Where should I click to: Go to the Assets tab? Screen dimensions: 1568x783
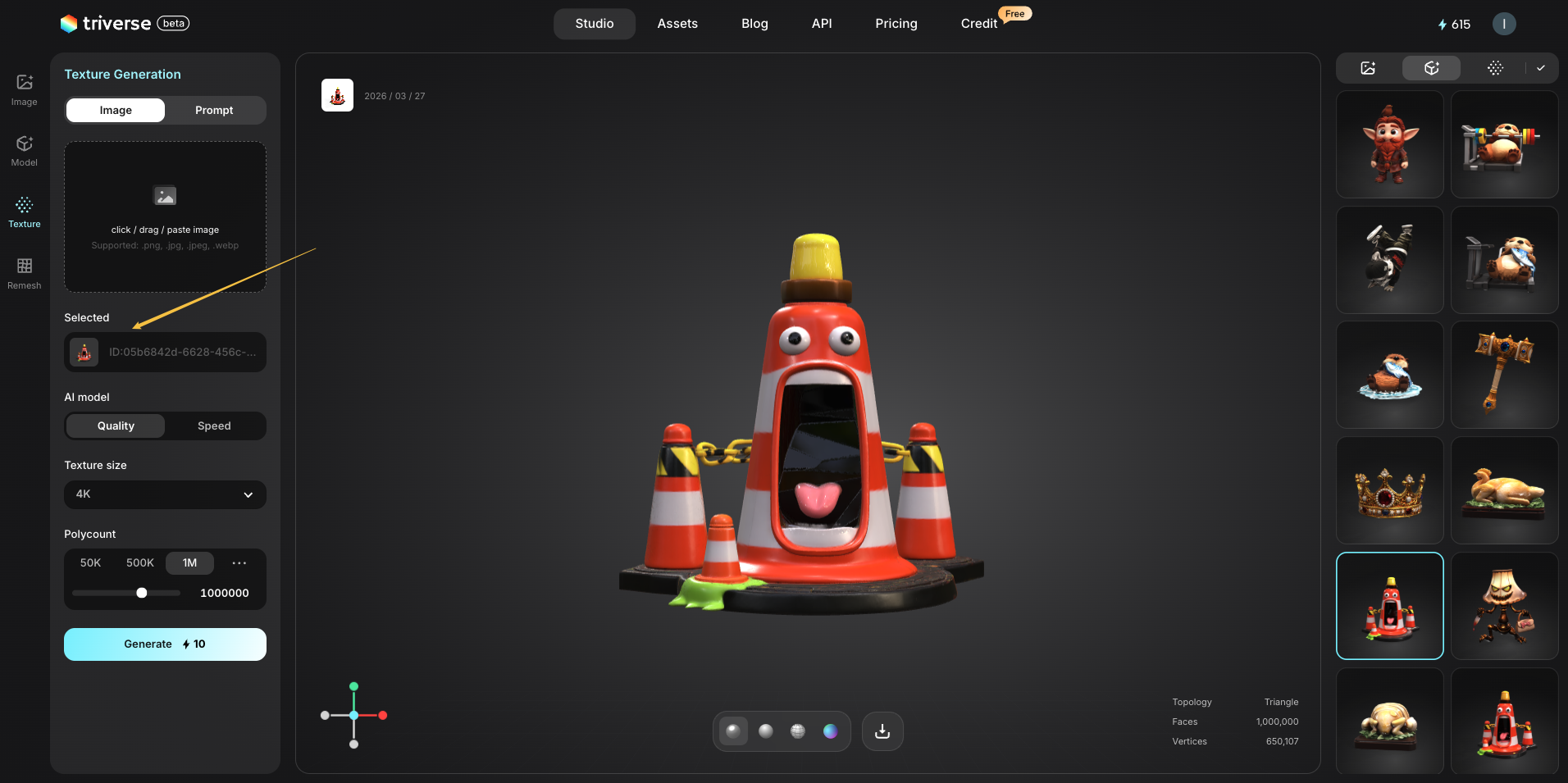point(677,24)
